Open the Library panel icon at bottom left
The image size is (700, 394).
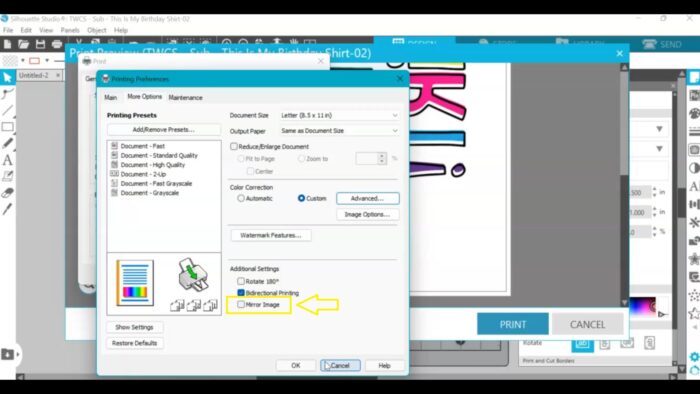[8, 354]
